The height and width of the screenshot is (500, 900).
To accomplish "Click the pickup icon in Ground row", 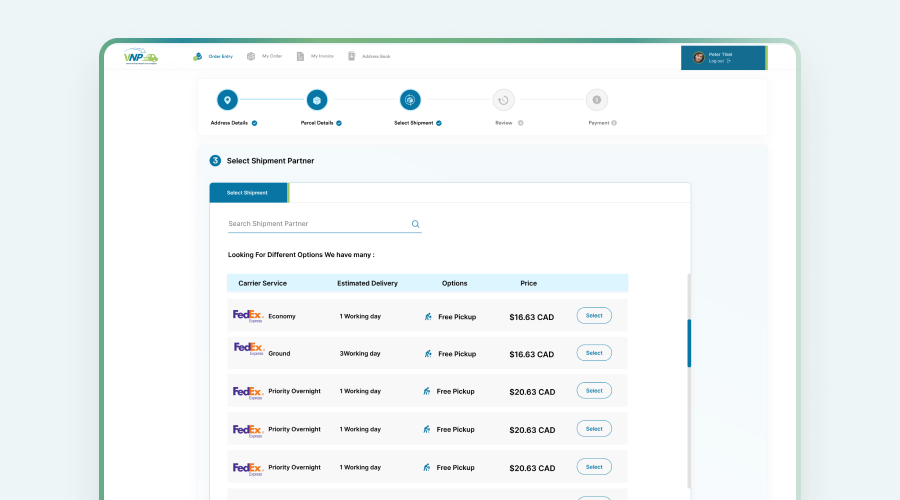I will [x=428, y=354].
